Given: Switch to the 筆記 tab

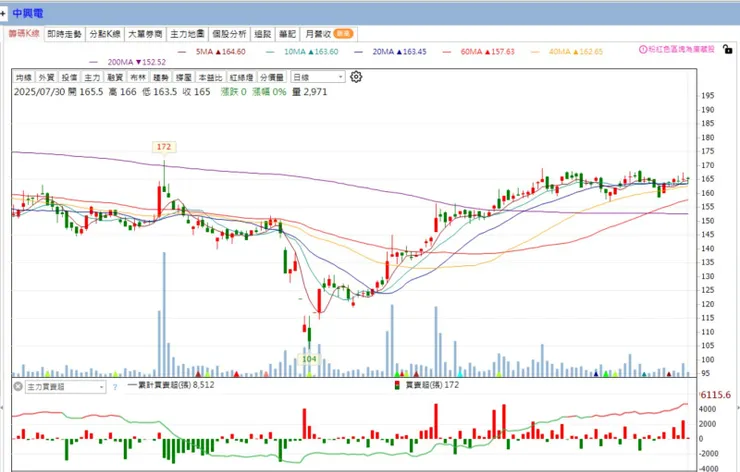Looking at the screenshot, I should [x=287, y=34].
